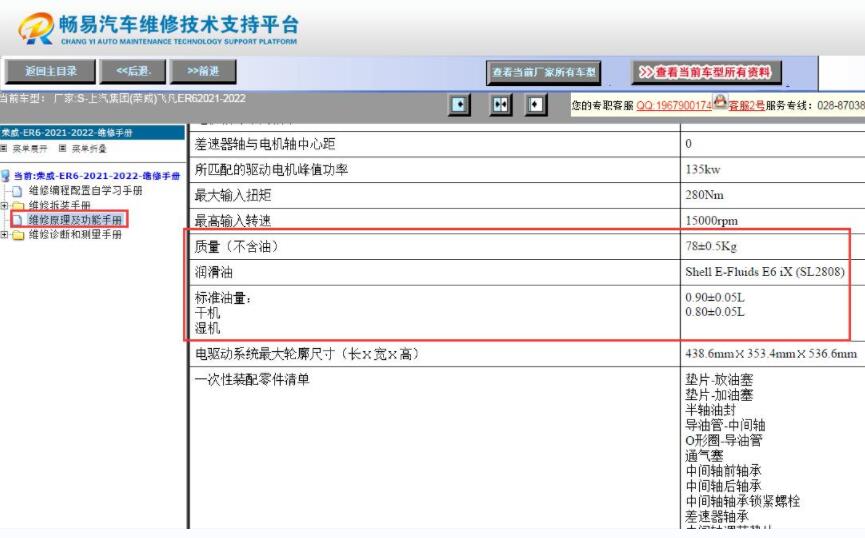865x538 pixels.
Task: Click the 标准油量 label
Action: click(223, 298)
